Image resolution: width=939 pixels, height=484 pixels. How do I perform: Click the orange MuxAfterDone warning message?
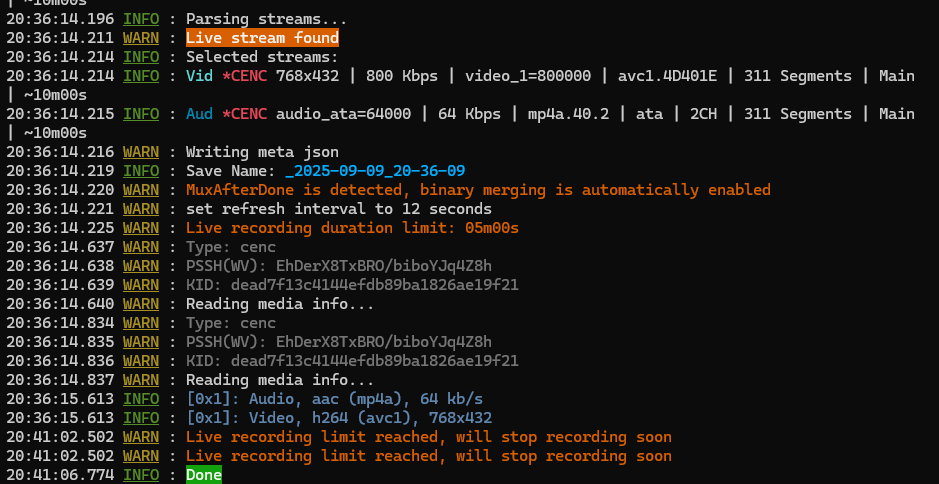click(x=478, y=190)
